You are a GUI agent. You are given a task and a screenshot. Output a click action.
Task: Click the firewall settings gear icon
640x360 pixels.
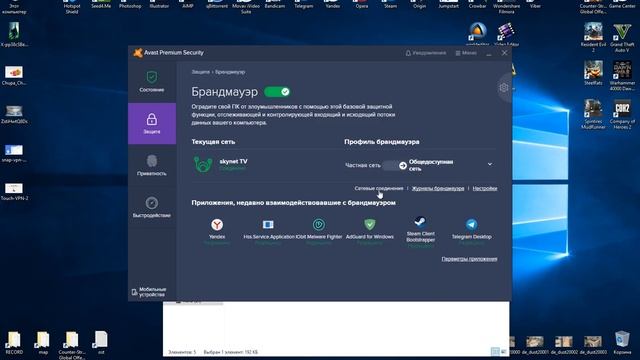[x=504, y=87]
